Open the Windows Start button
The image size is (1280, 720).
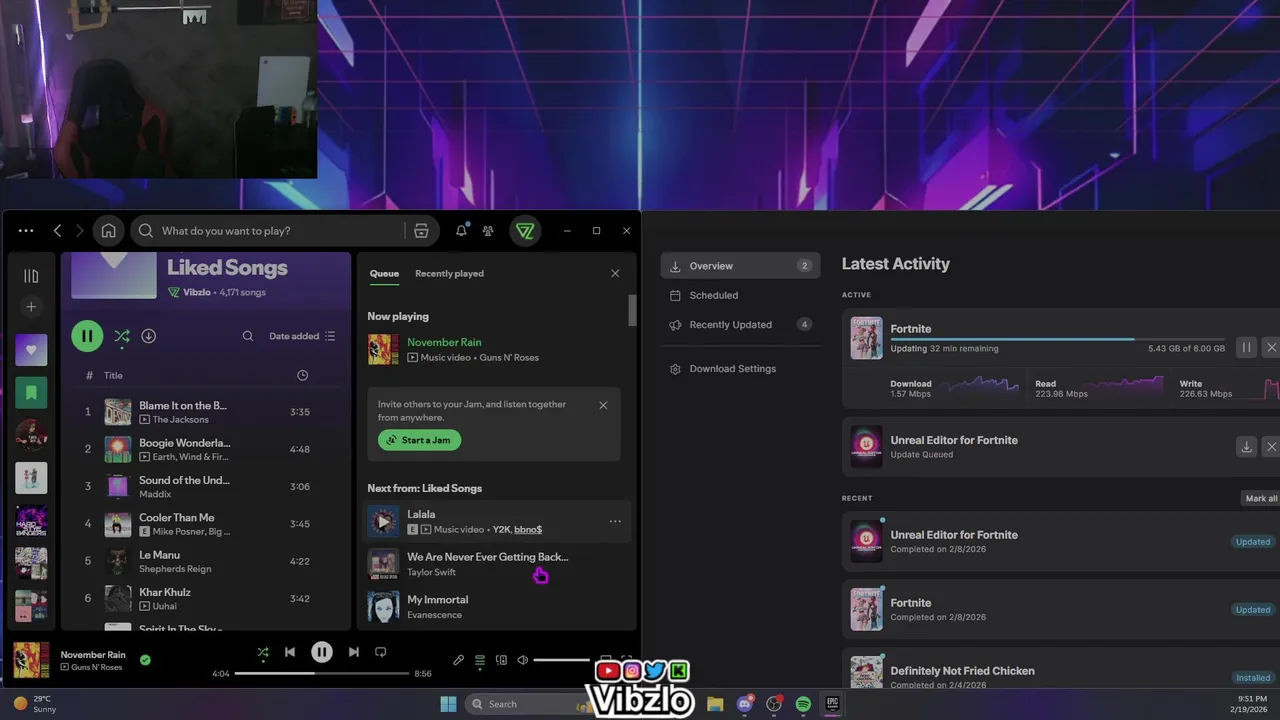448,704
